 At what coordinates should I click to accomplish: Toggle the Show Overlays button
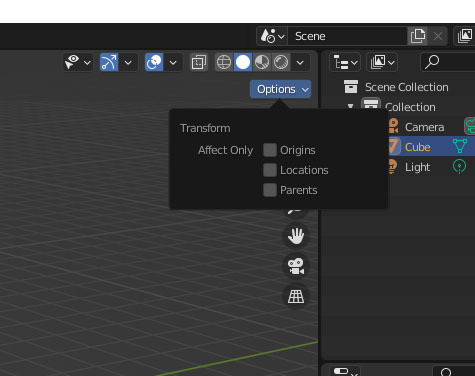coord(154,62)
